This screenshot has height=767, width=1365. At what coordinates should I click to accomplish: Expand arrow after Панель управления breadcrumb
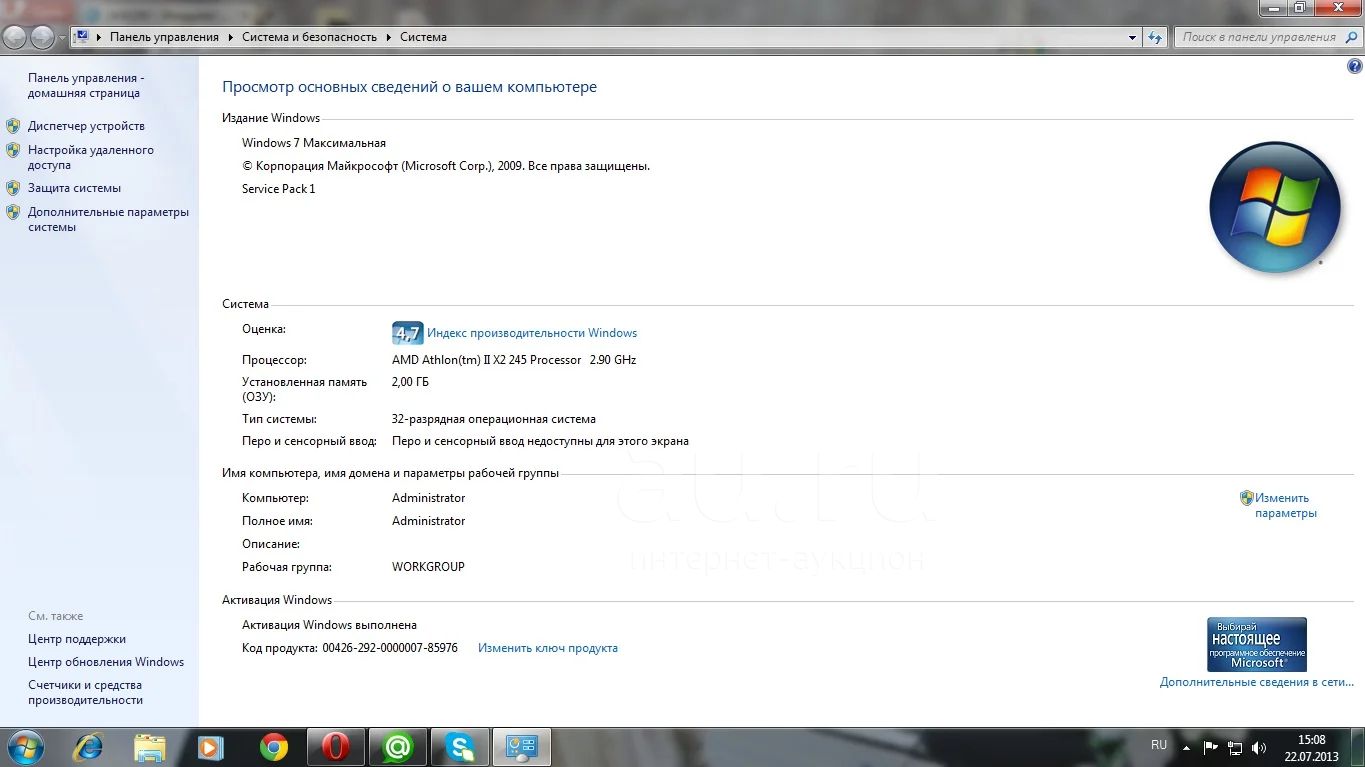pyautogui.click(x=231, y=37)
